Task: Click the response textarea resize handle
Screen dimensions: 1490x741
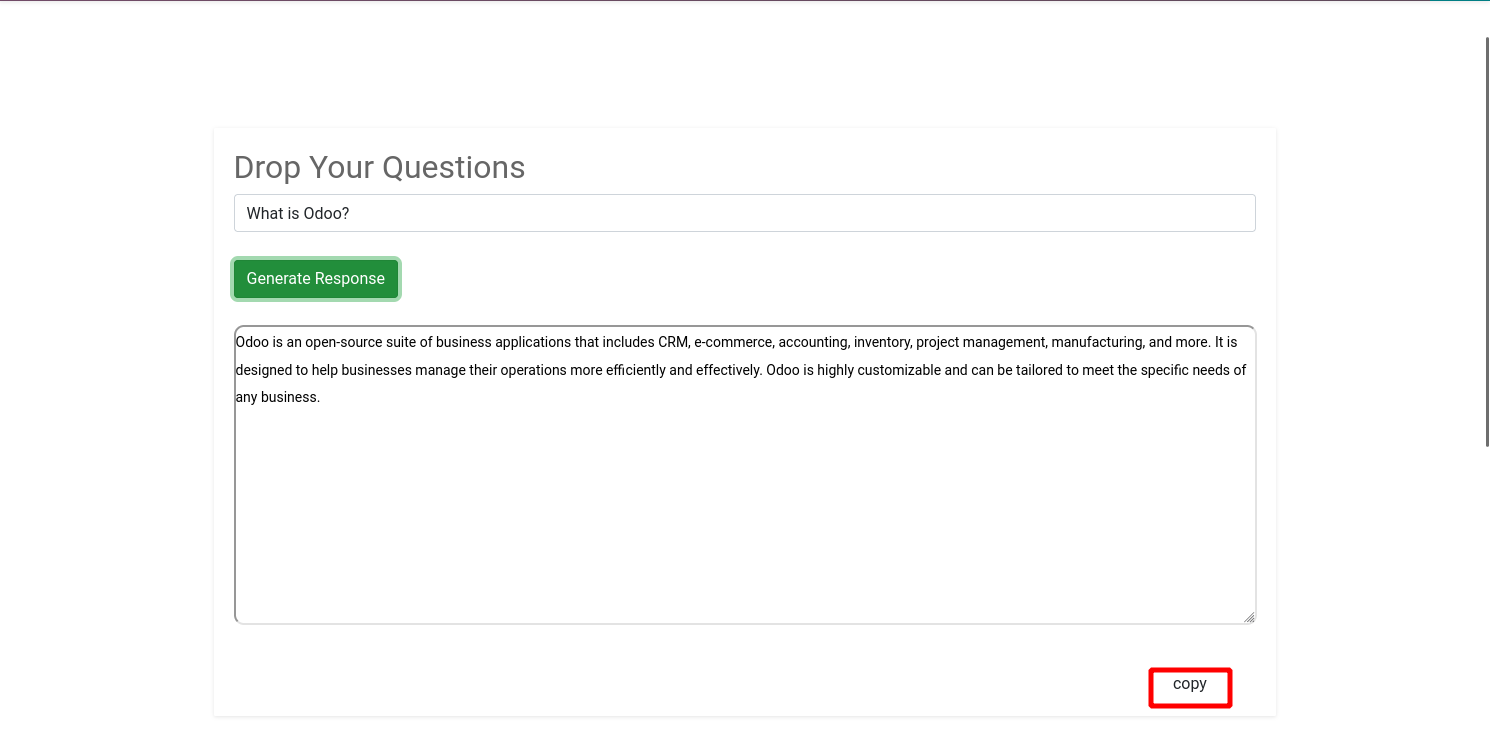Action: (x=1249, y=617)
